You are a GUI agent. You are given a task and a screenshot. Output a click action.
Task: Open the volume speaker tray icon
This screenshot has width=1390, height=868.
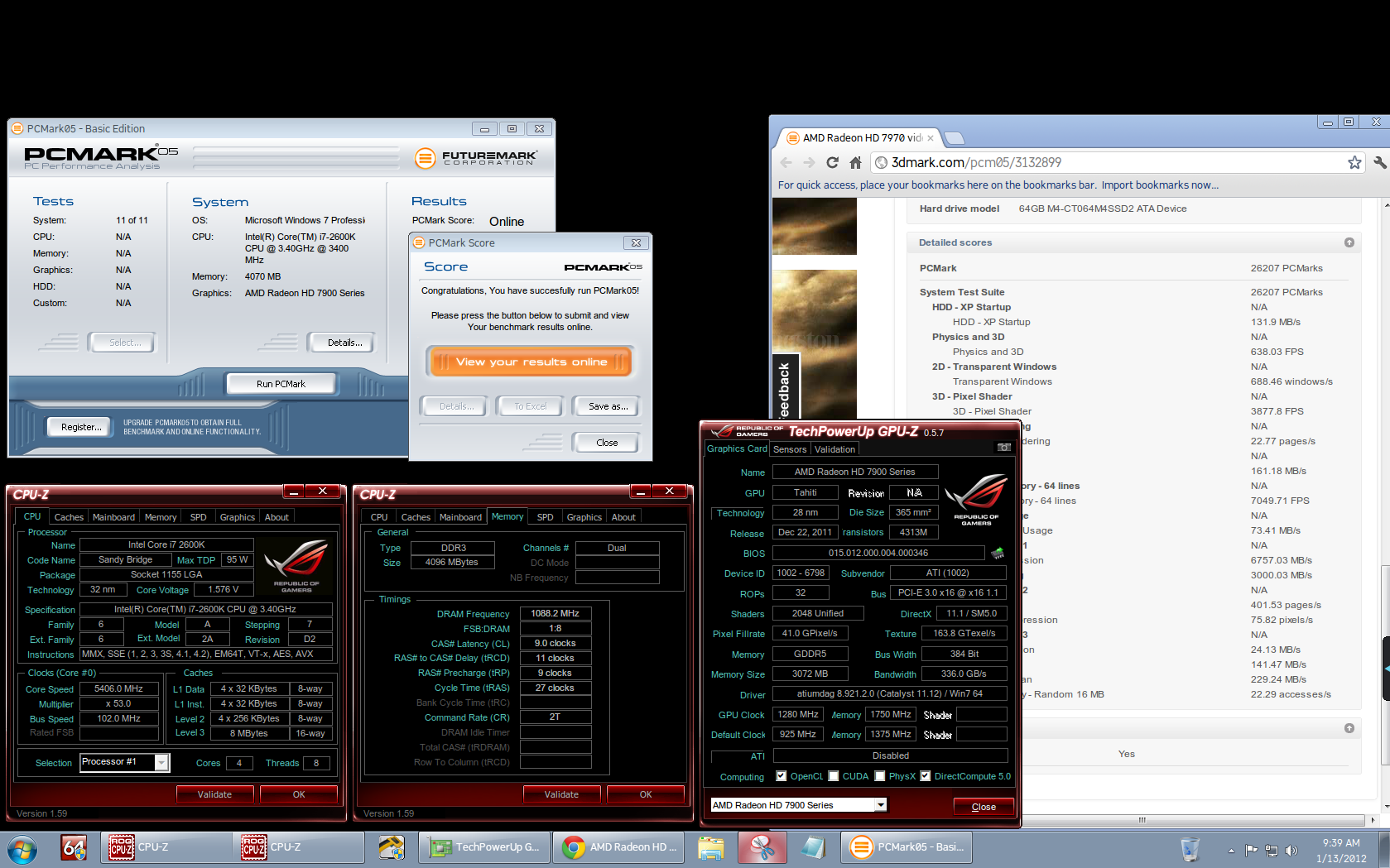1291,850
